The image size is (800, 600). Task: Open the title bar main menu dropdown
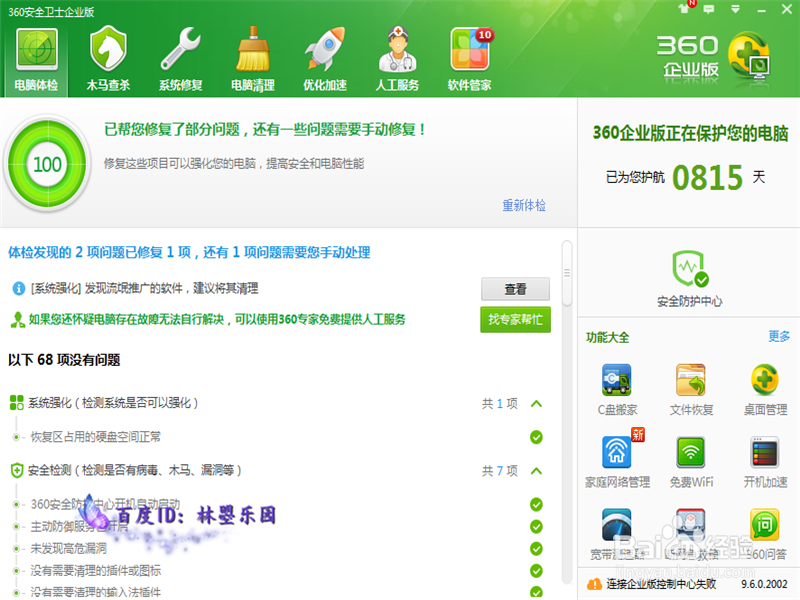[736, 8]
